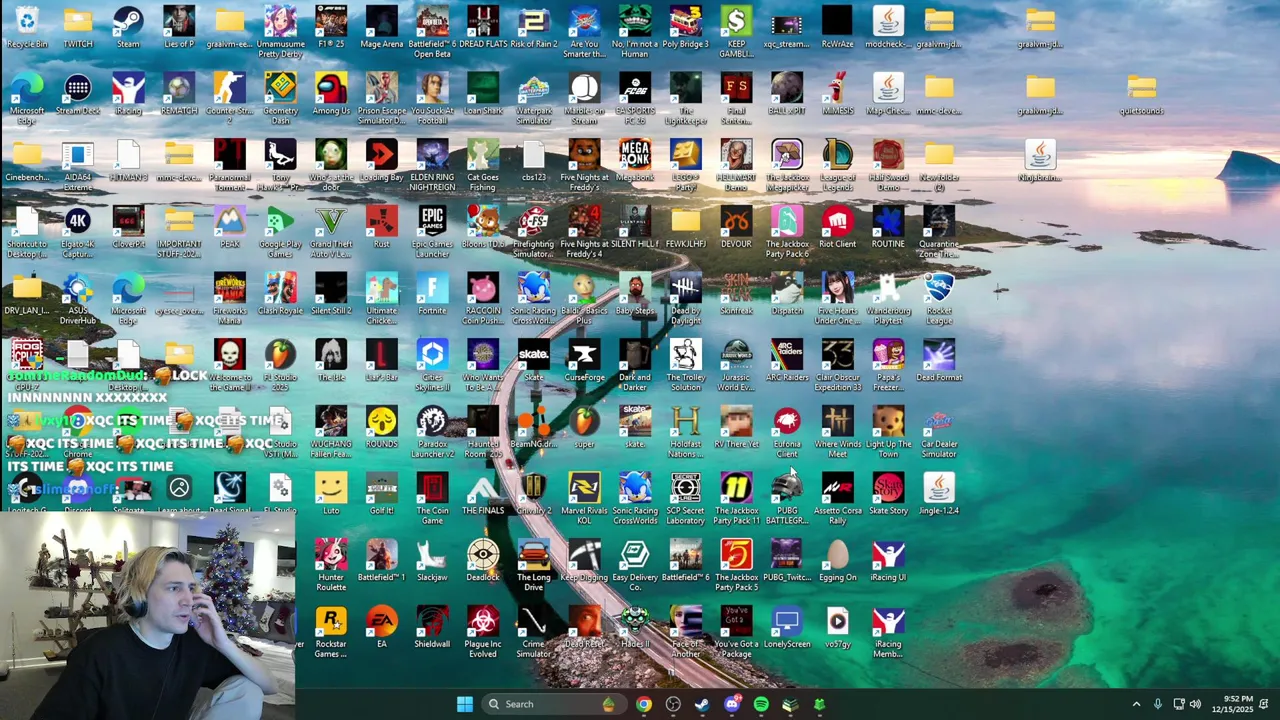1280x720 pixels.
Task: Select the BeamNG.drive desktop icon
Action: point(534,428)
